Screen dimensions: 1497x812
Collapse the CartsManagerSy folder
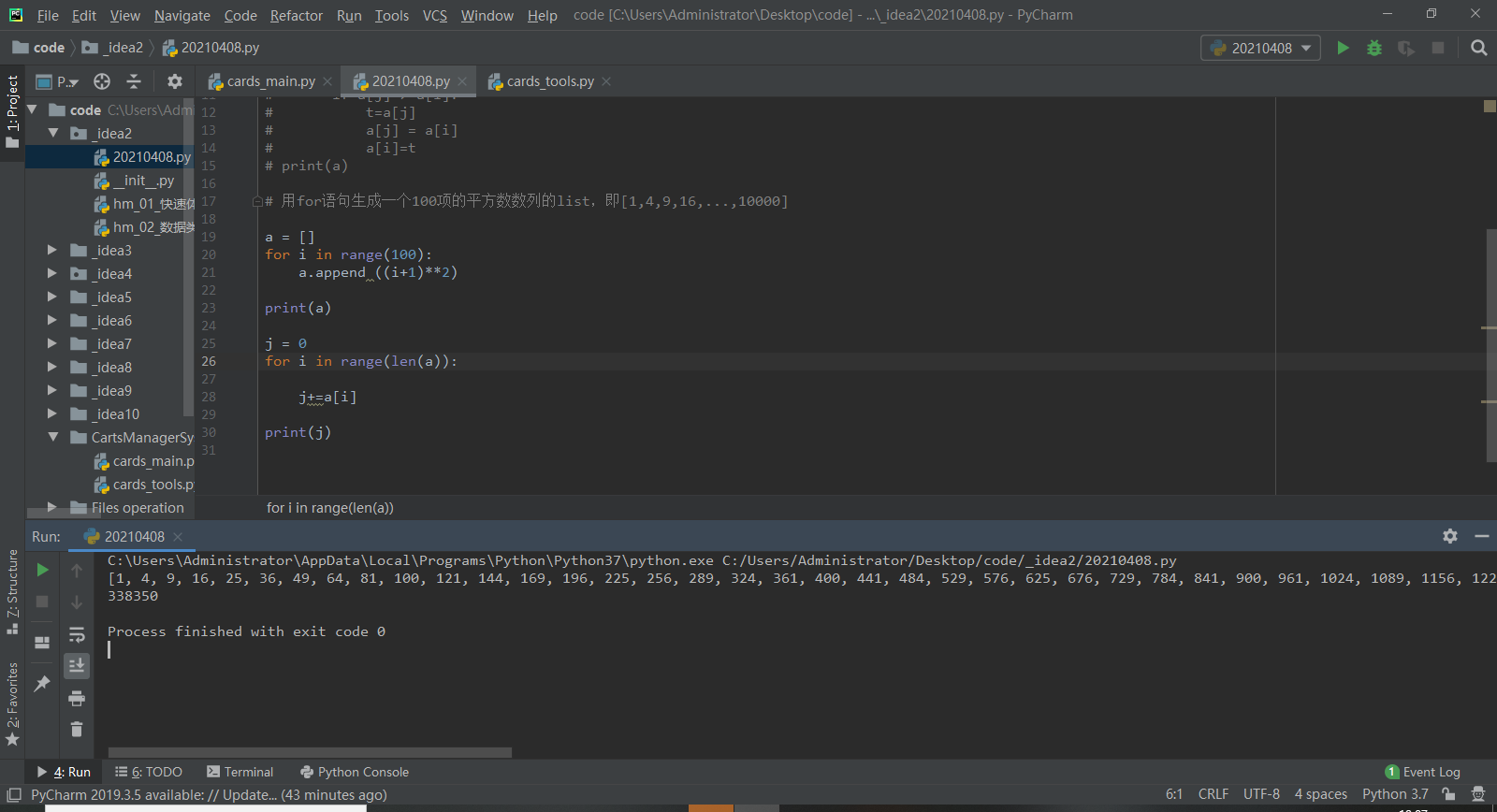(52, 438)
